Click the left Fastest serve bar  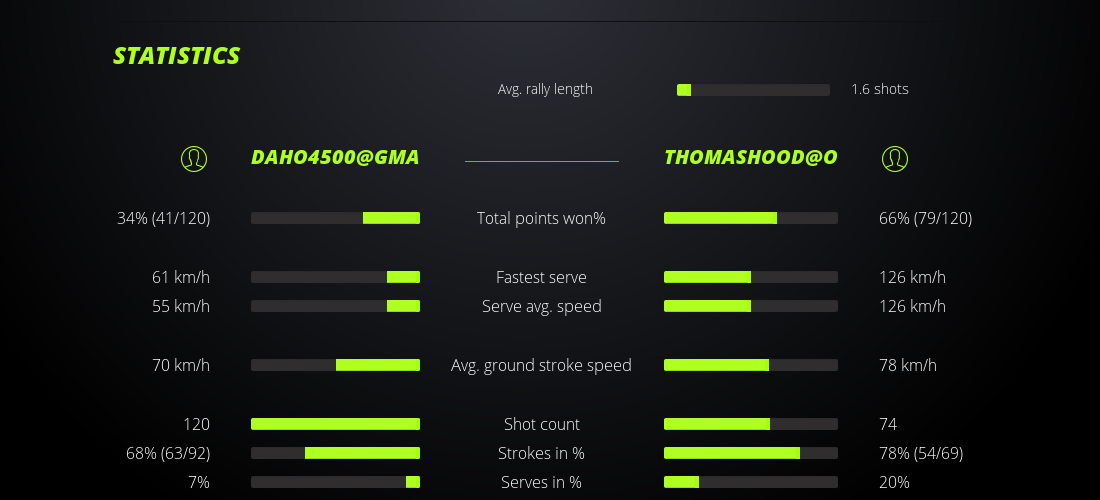pos(335,277)
